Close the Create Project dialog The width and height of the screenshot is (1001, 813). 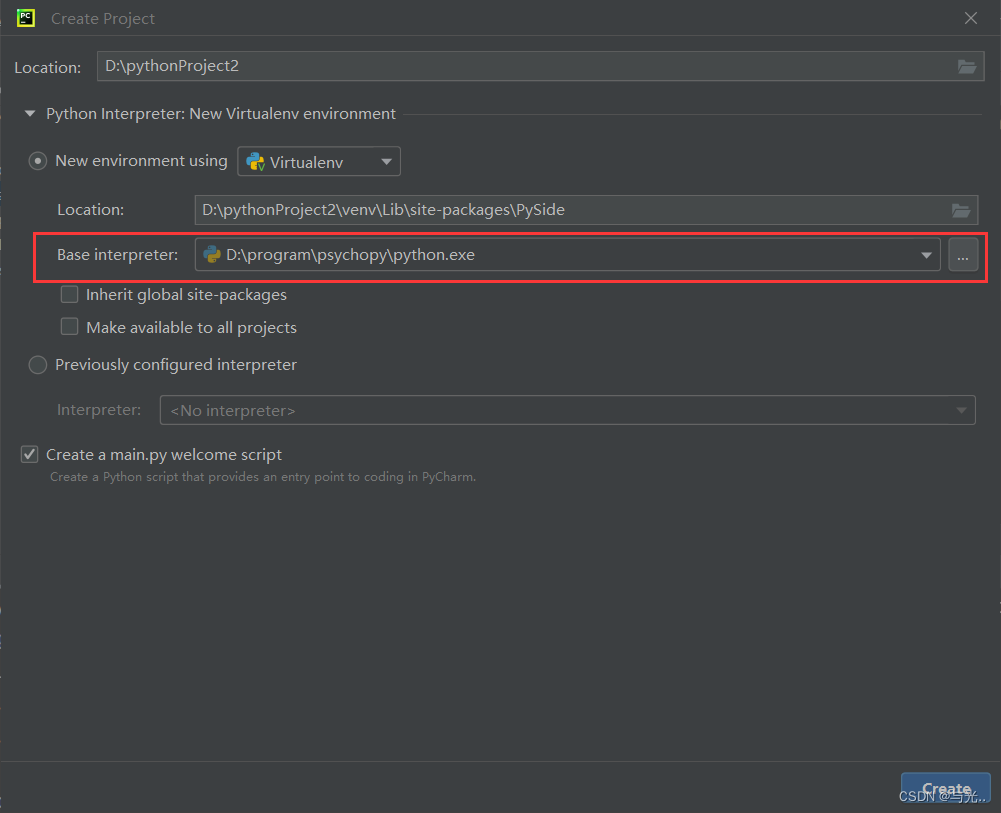[x=971, y=19]
